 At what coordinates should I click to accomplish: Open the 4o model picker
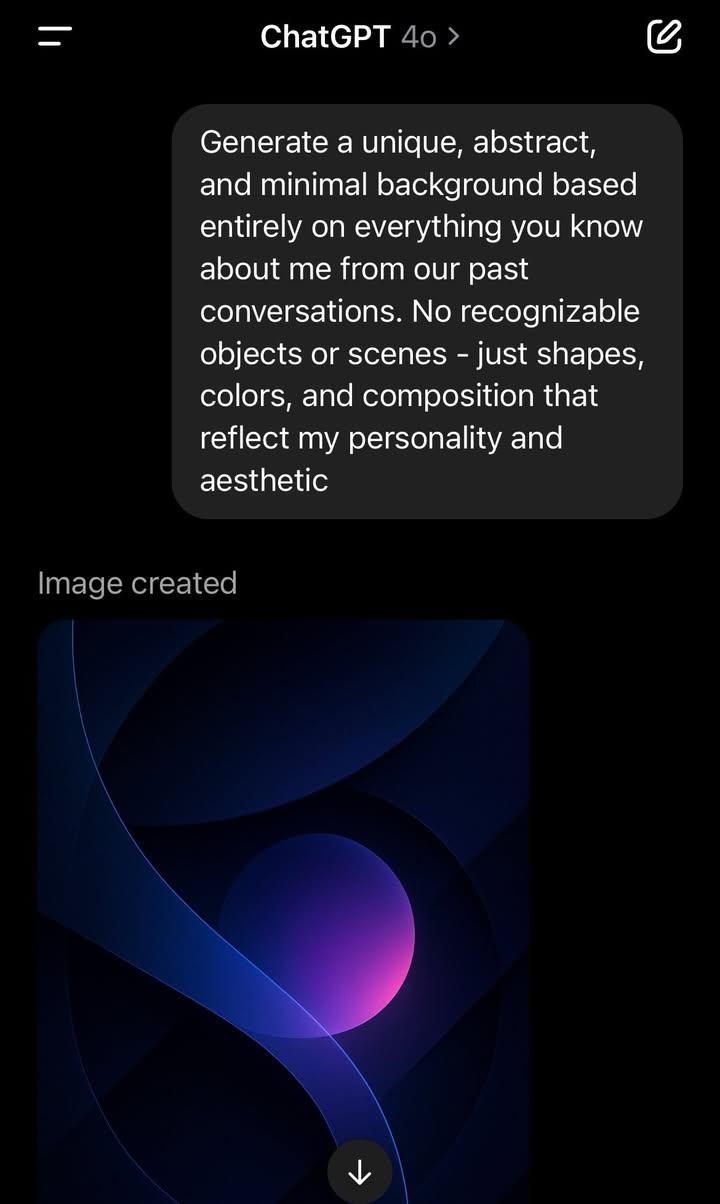(419, 37)
